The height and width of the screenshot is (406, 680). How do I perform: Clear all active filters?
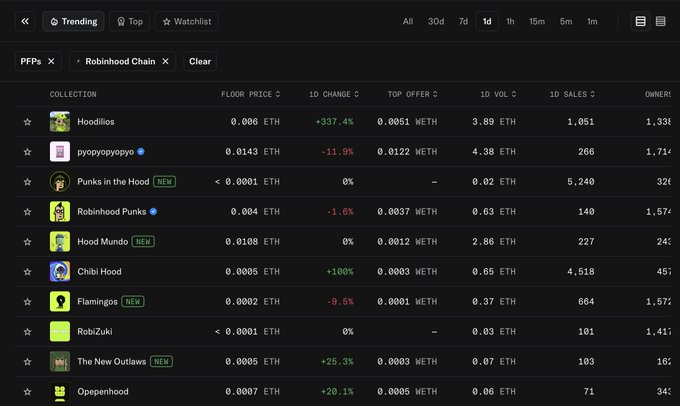point(200,61)
